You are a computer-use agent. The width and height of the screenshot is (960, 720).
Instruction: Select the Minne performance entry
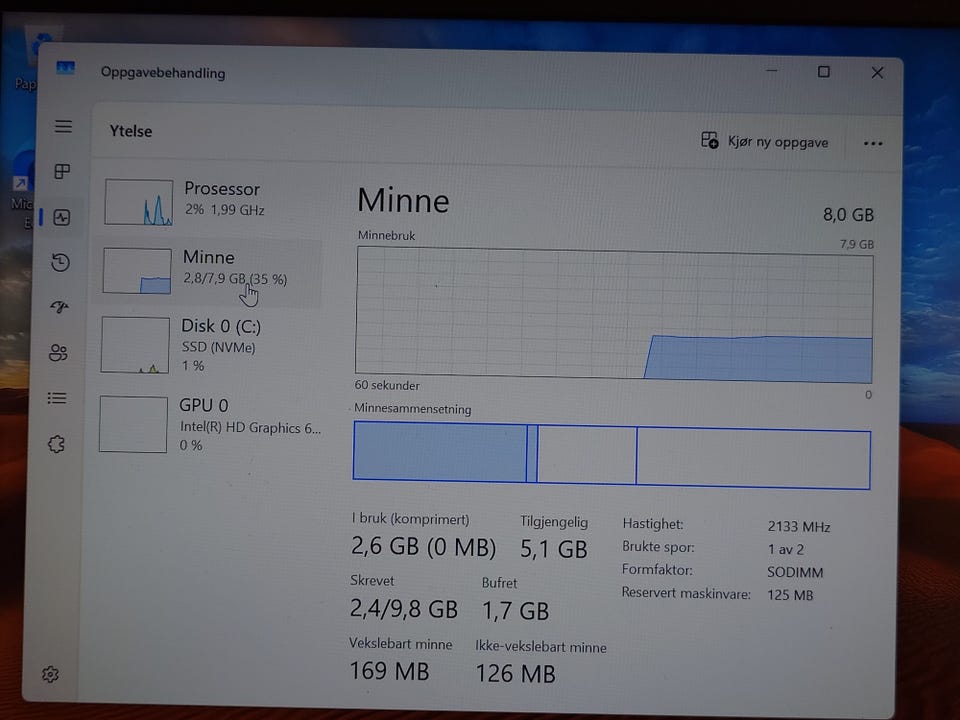(211, 270)
